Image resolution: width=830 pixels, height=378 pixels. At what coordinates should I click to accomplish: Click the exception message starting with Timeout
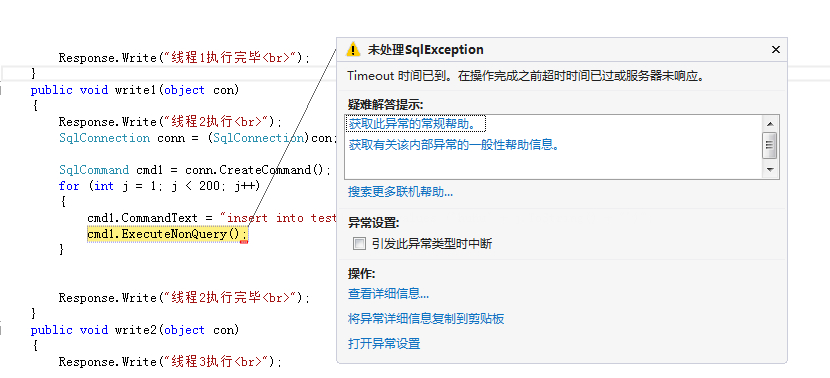pos(526,76)
